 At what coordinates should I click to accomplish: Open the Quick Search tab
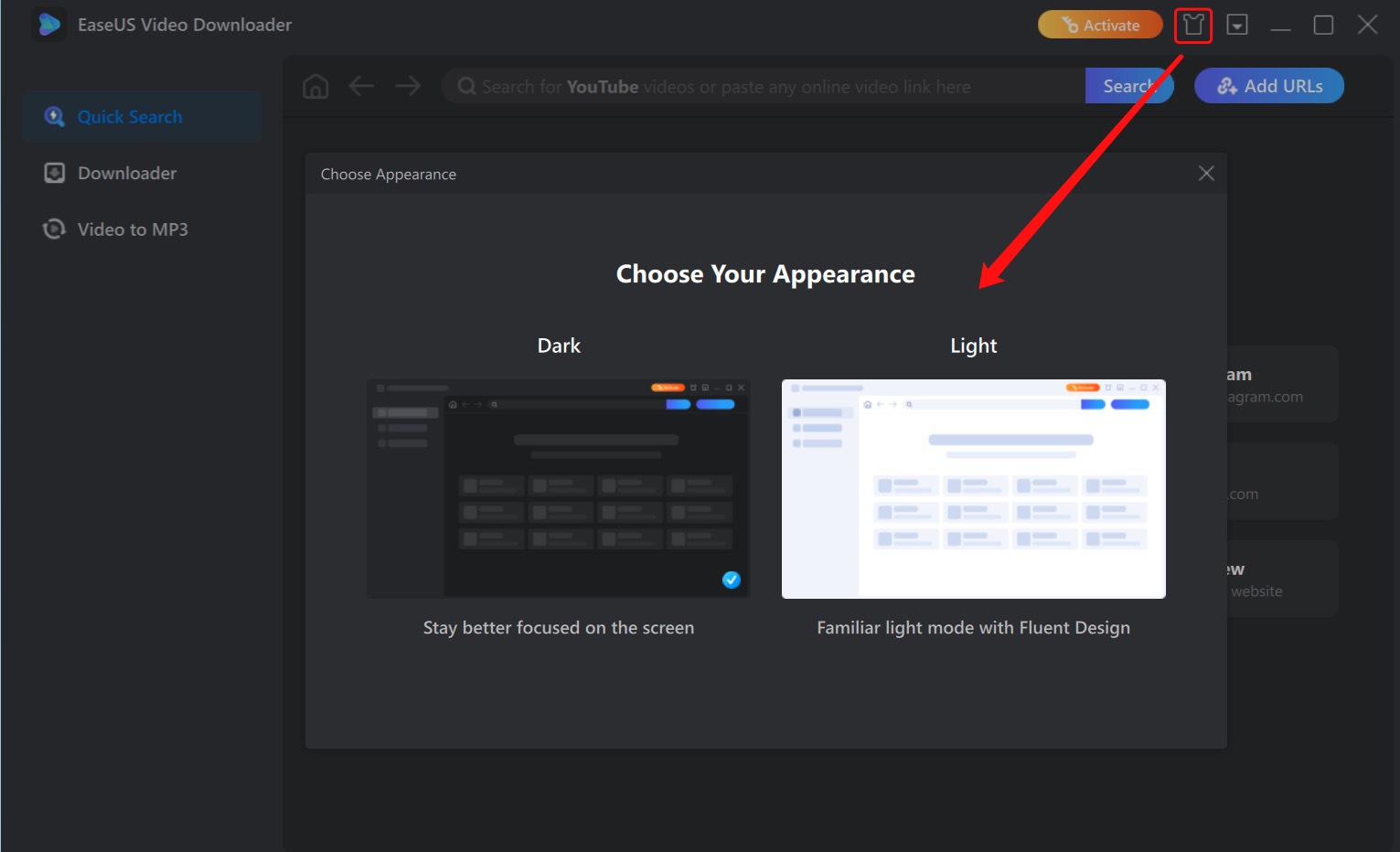pyautogui.click(x=142, y=117)
